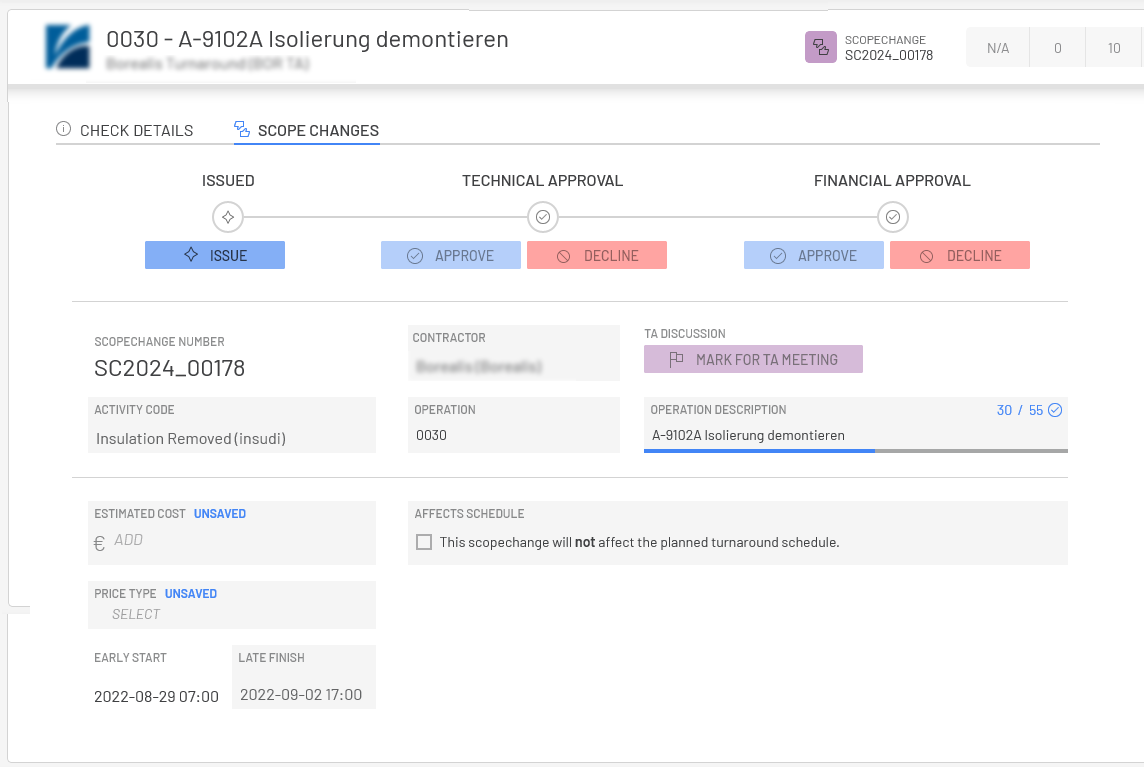Approve the technical approval step

pyautogui.click(x=451, y=256)
